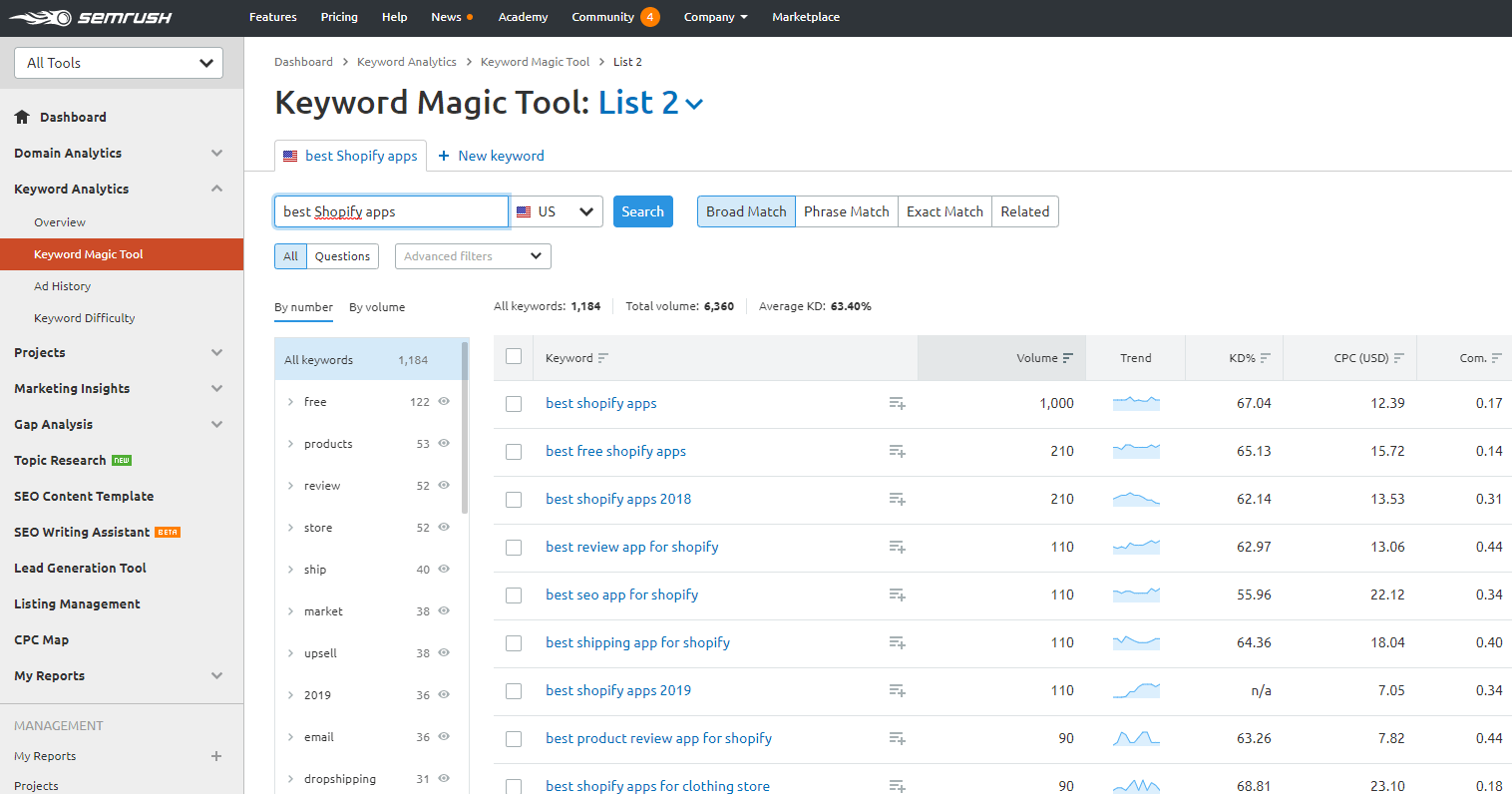Screen dimensions: 1512x794
Task: Expand the free keyword group
Action: click(290, 402)
